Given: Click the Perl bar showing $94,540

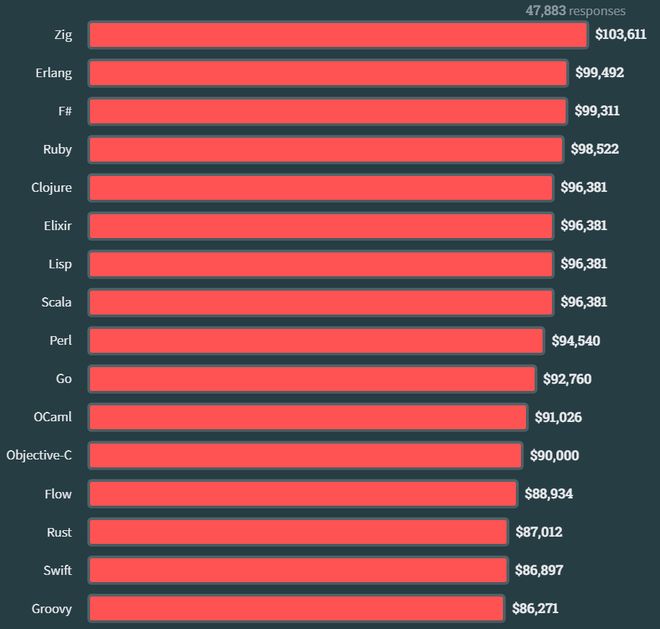Looking at the screenshot, I should pyautogui.click(x=317, y=341).
